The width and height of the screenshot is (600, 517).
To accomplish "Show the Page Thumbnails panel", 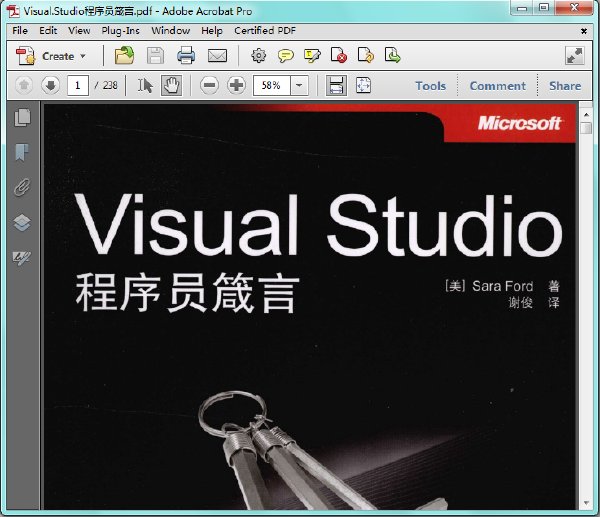I will click(22, 117).
